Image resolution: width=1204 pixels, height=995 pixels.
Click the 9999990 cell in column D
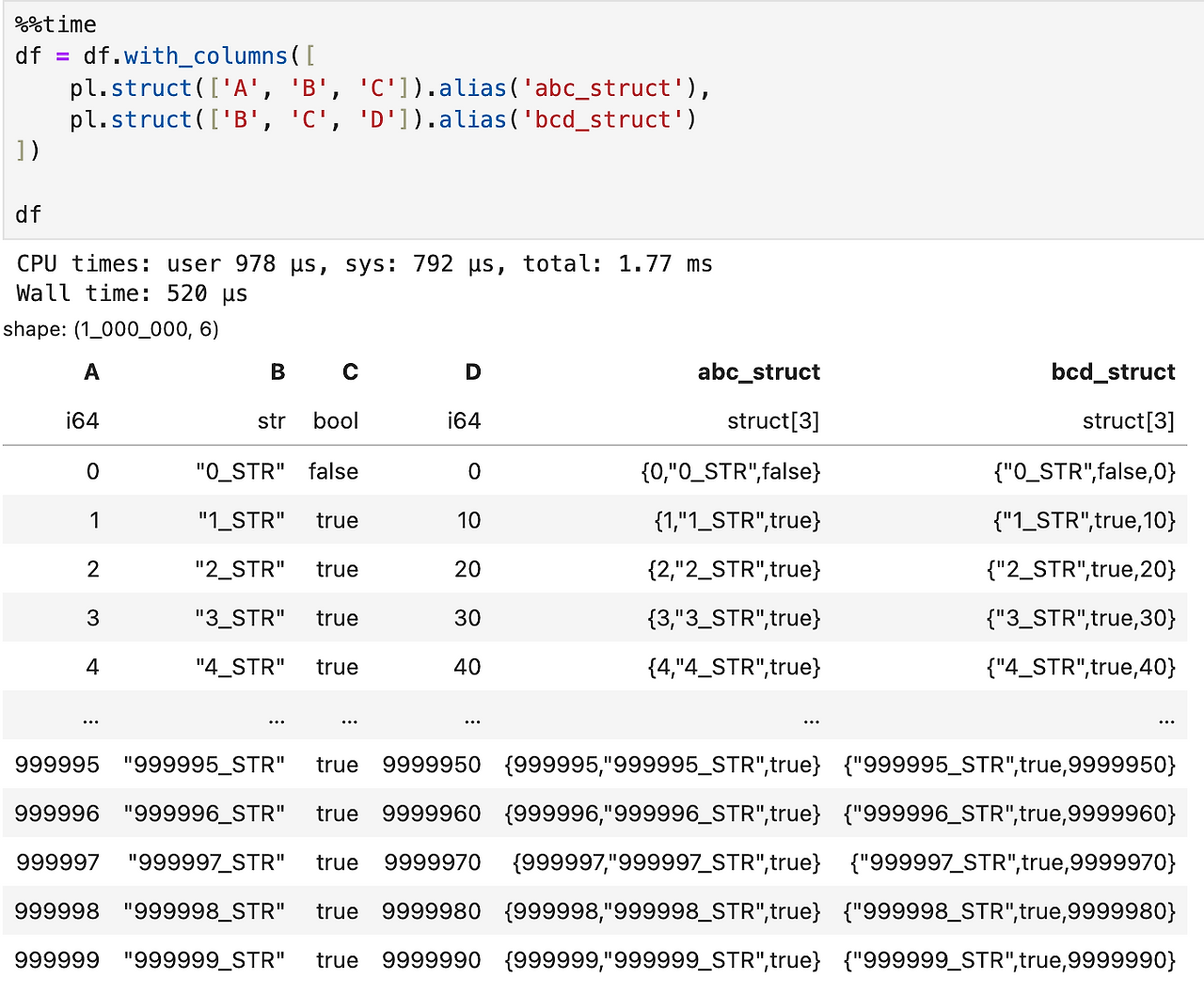(x=431, y=960)
